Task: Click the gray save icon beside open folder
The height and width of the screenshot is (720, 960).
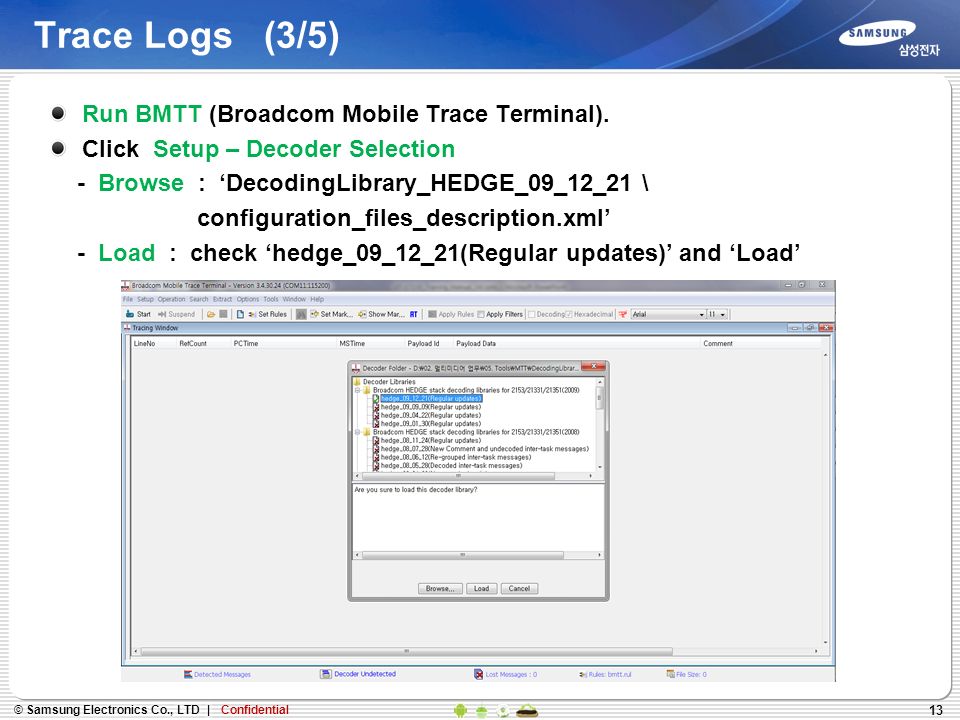Action: [x=223, y=314]
